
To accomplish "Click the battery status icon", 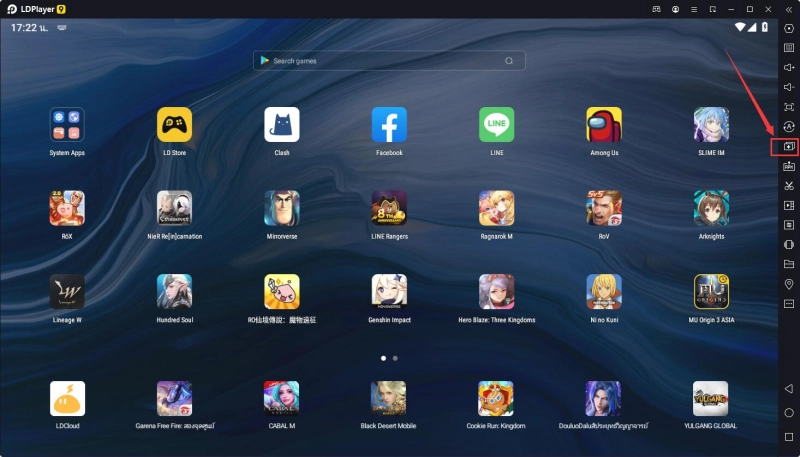I will click(765, 27).
